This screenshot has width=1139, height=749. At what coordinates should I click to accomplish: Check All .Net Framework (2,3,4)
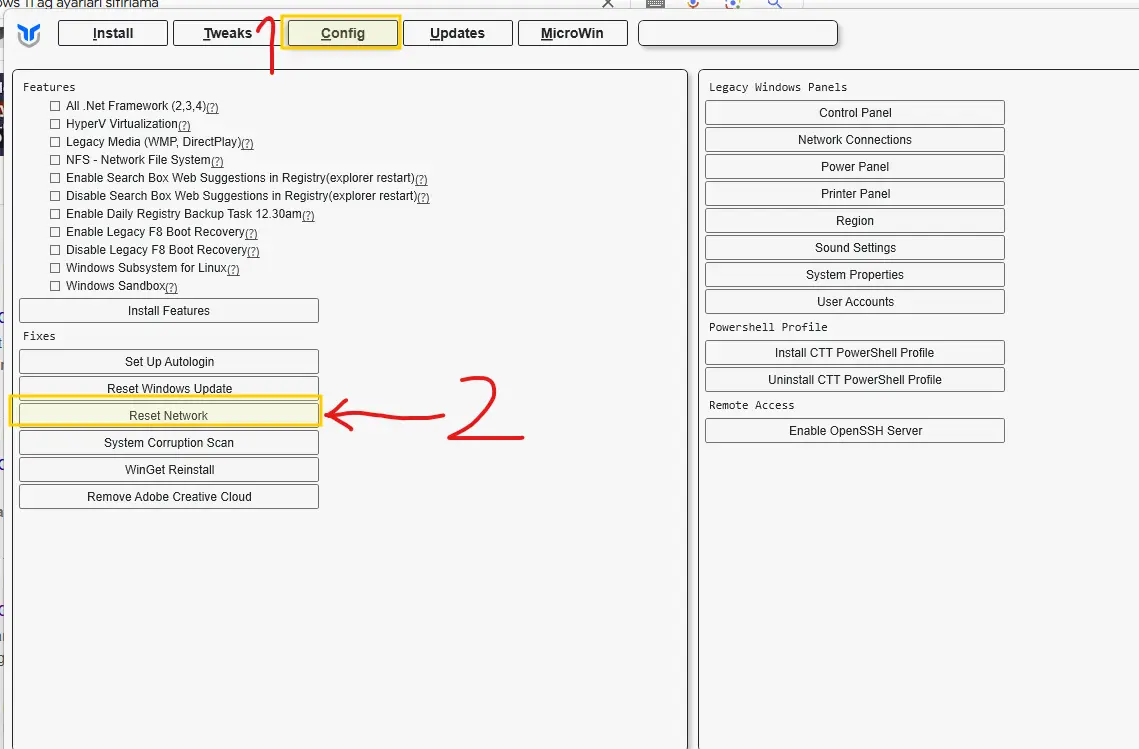point(54,106)
